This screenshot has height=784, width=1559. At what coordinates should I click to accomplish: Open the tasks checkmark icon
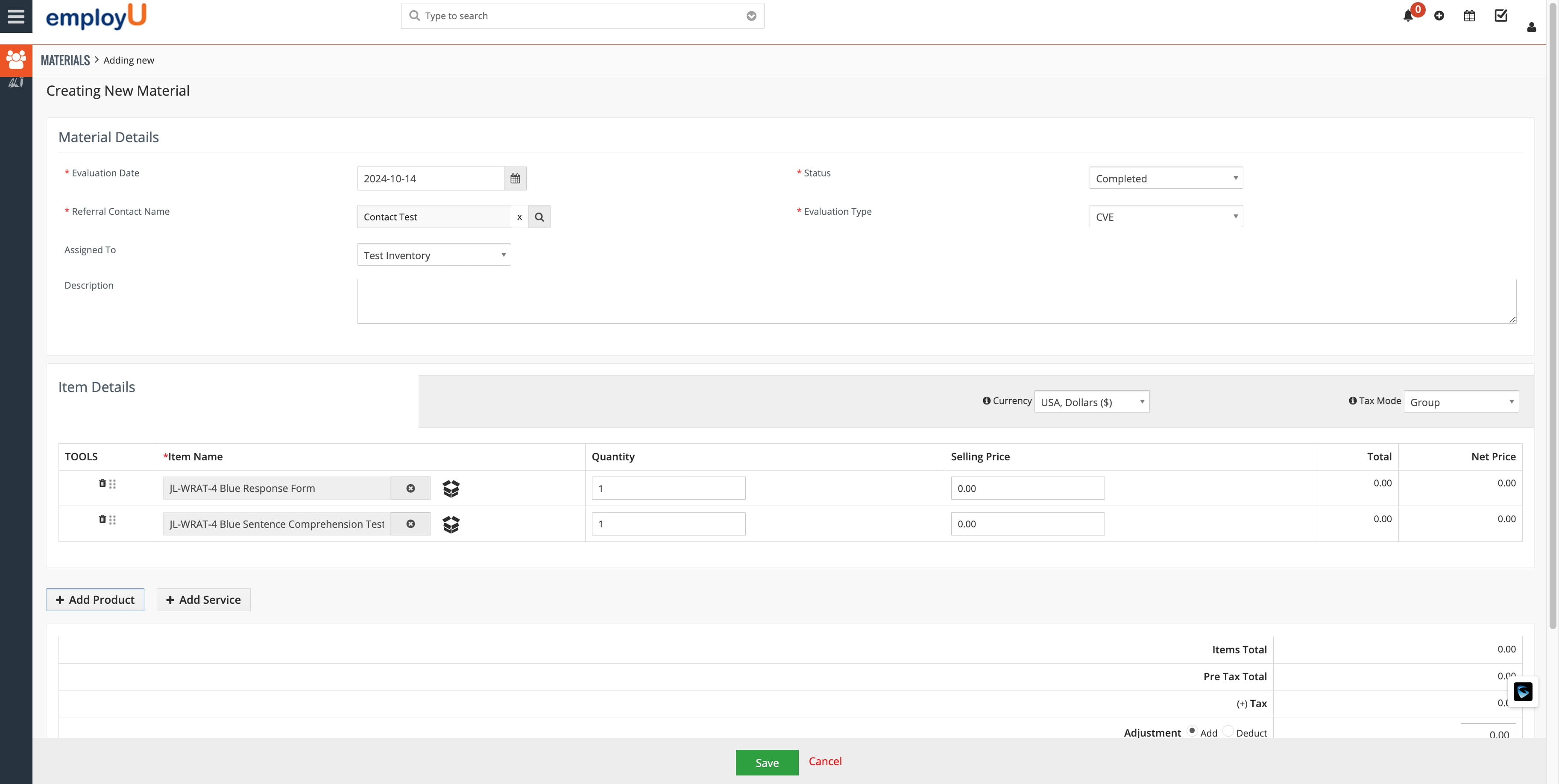tap(1501, 16)
